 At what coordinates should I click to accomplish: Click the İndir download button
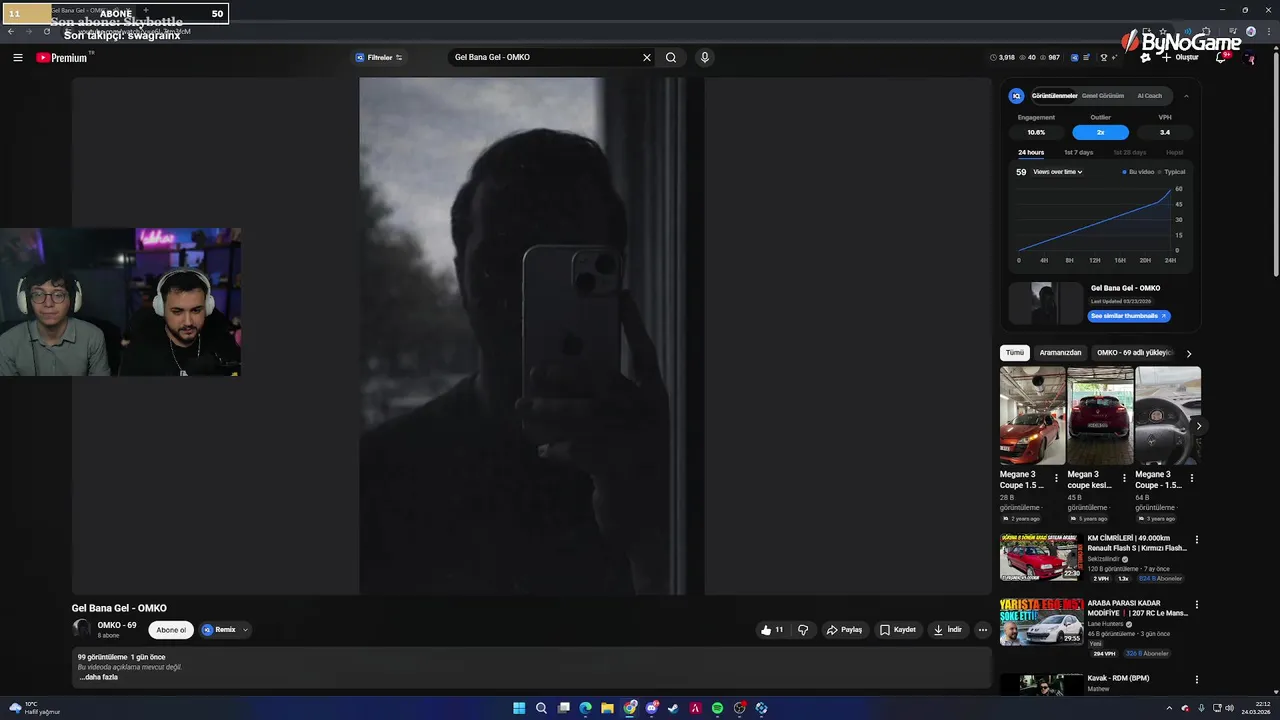(x=947, y=630)
